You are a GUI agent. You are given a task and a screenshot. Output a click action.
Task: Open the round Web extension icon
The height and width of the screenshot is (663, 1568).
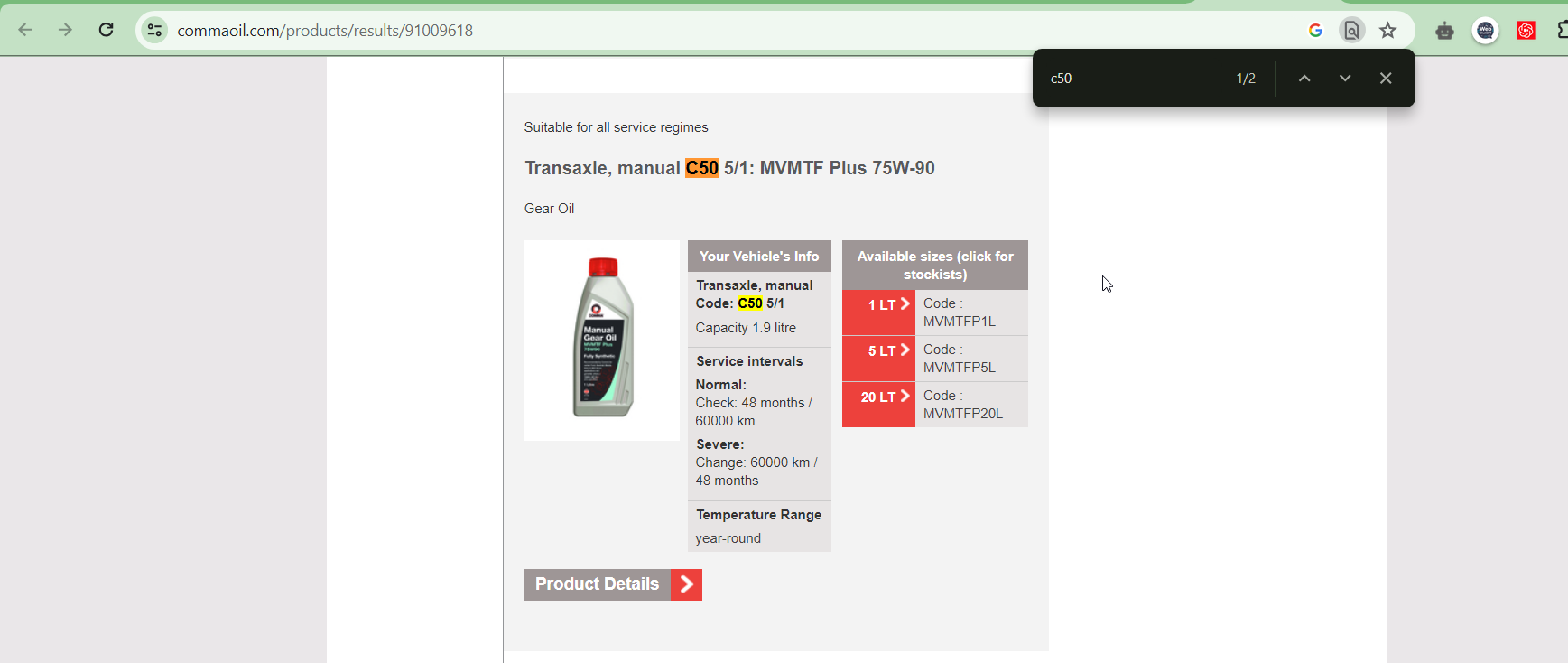1485,31
